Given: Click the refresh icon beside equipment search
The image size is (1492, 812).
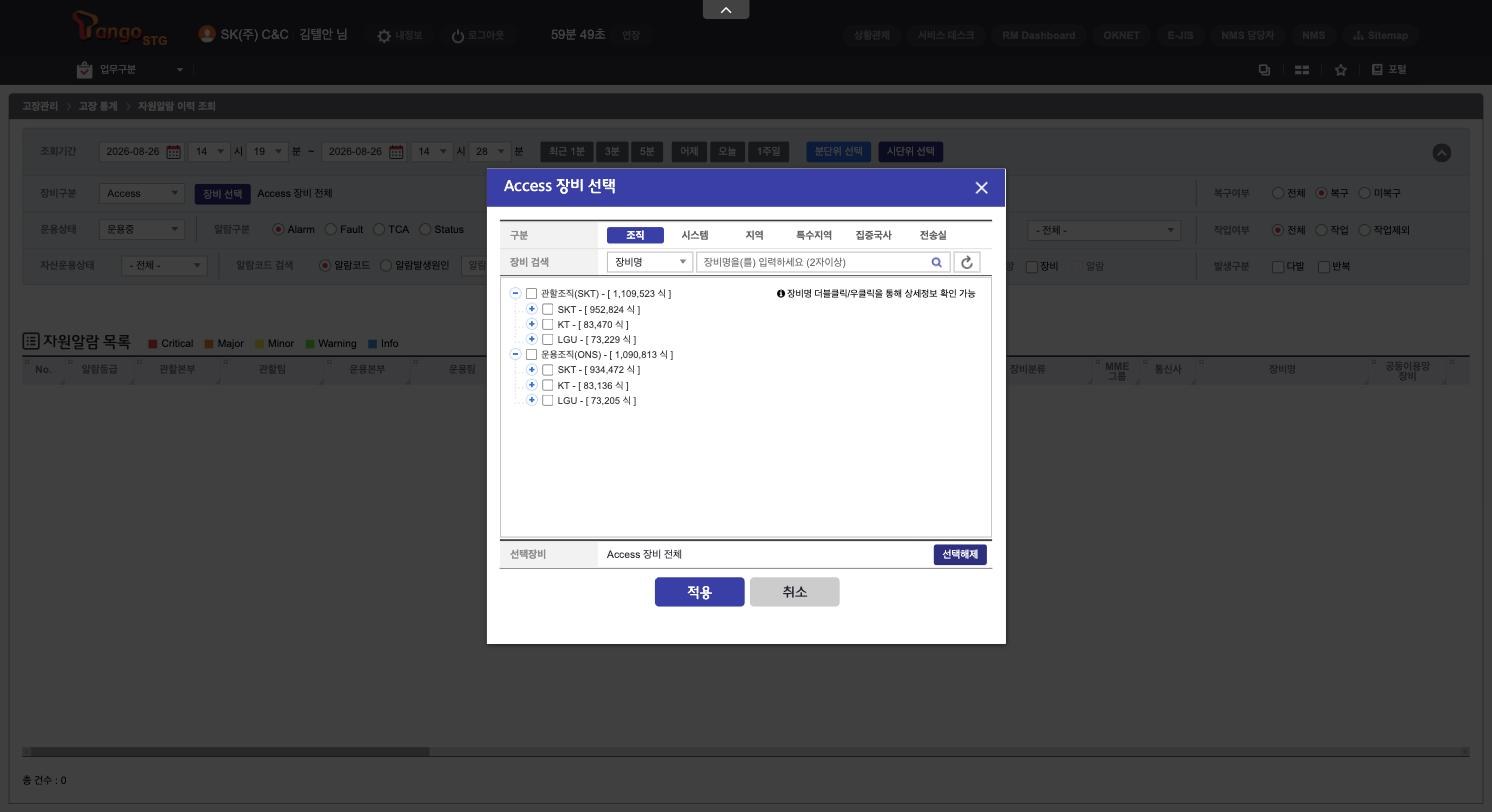Looking at the screenshot, I should click(967, 262).
